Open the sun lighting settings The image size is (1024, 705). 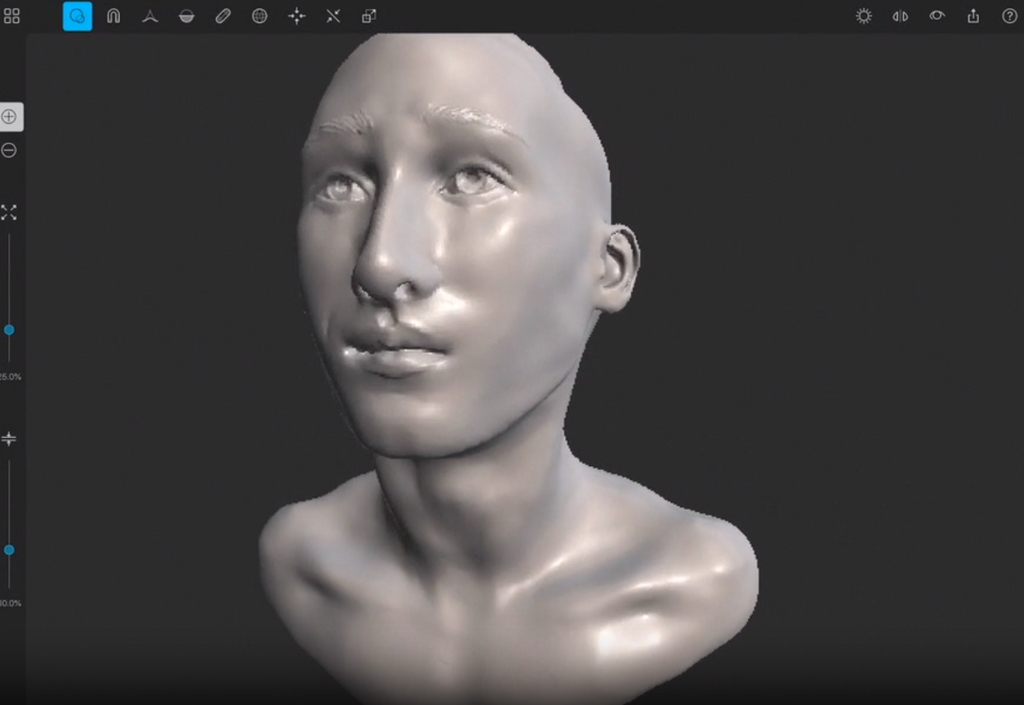click(863, 16)
